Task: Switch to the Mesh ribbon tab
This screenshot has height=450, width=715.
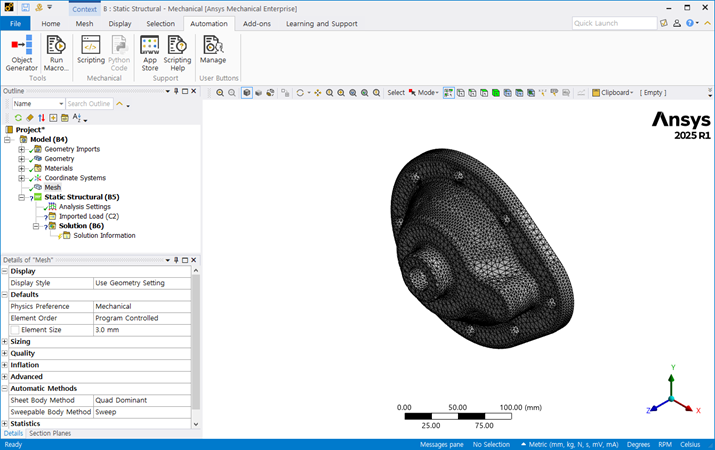Action: (x=84, y=24)
